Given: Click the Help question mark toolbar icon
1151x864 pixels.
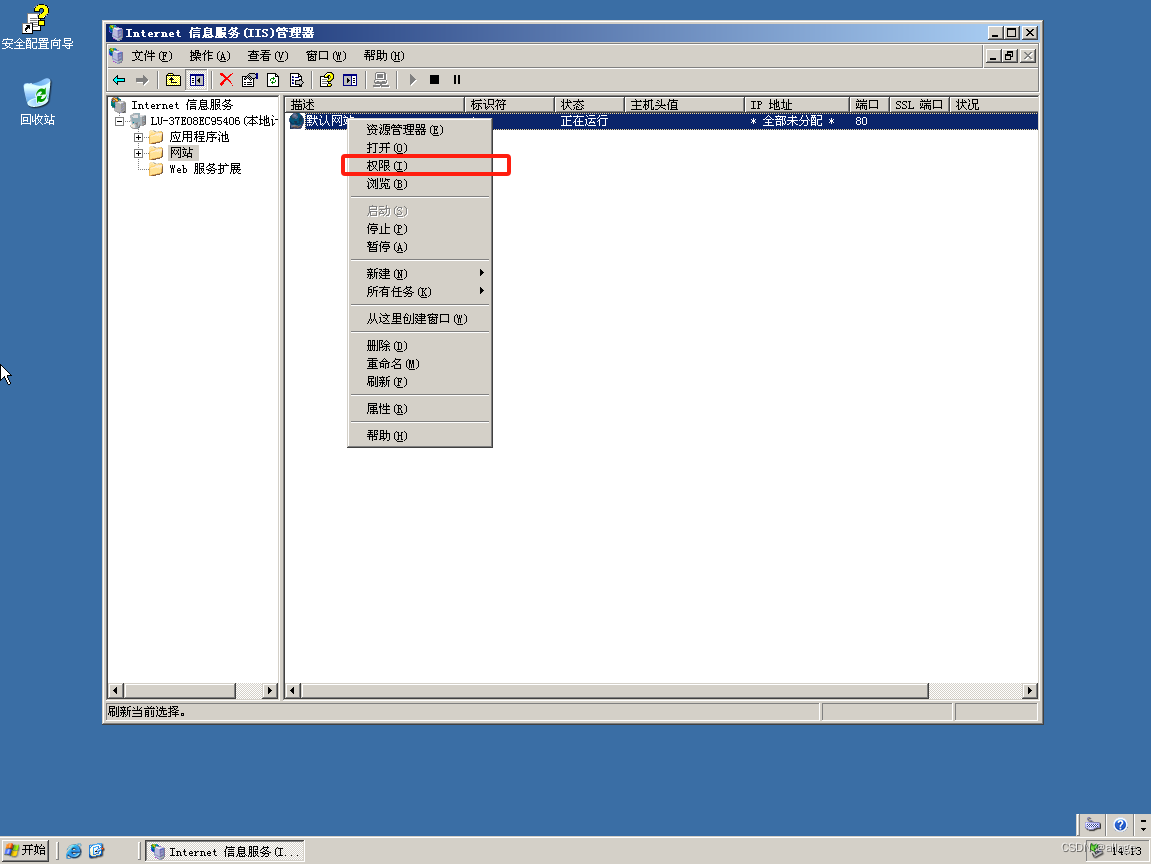Looking at the screenshot, I should click(x=327, y=80).
